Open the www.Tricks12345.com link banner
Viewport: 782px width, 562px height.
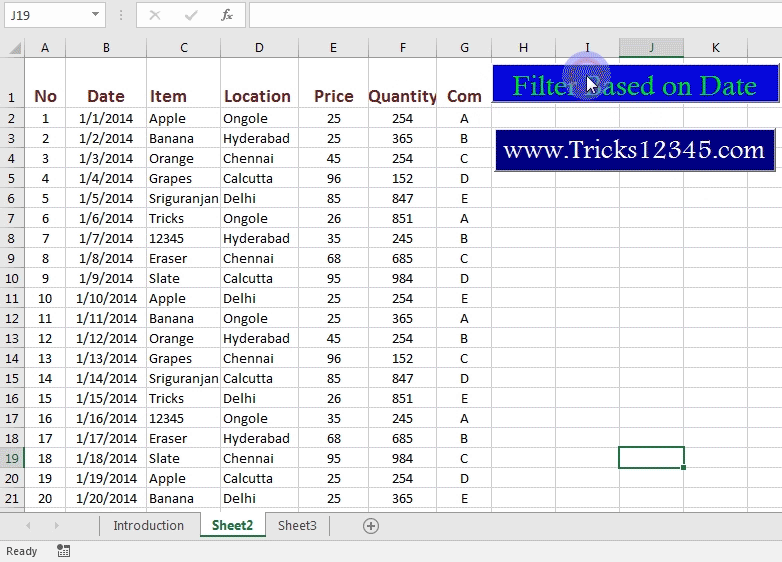pos(635,150)
